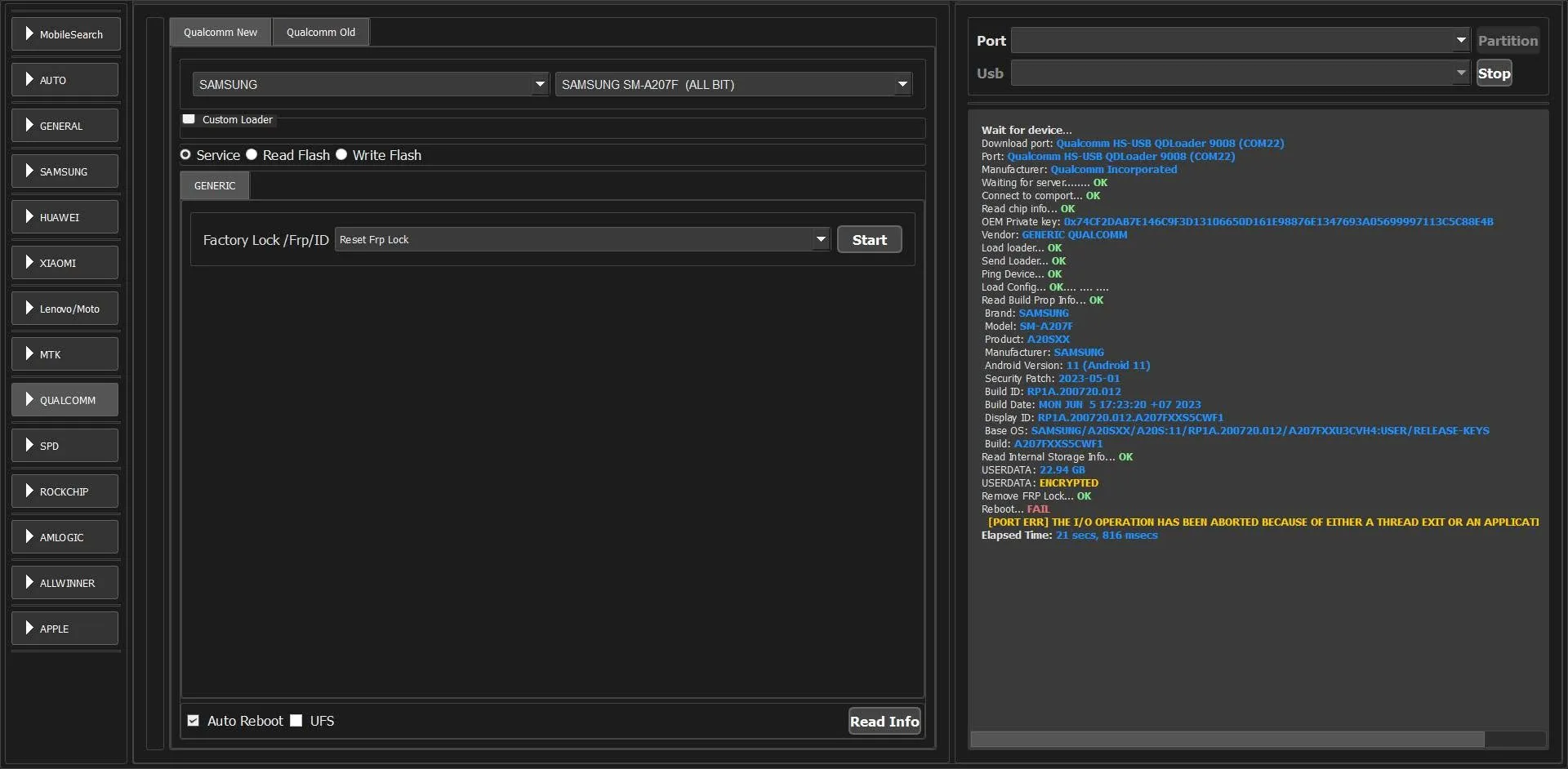This screenshot has width=1568, height=769.
Task: Click the 'Vendor: GENERIC QUALCOMM' log line
Action: [x=1054, y=235]
